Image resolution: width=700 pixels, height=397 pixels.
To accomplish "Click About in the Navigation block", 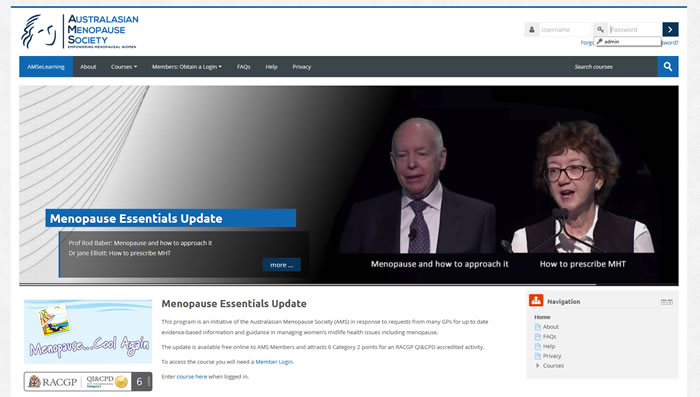I will 550,327.
